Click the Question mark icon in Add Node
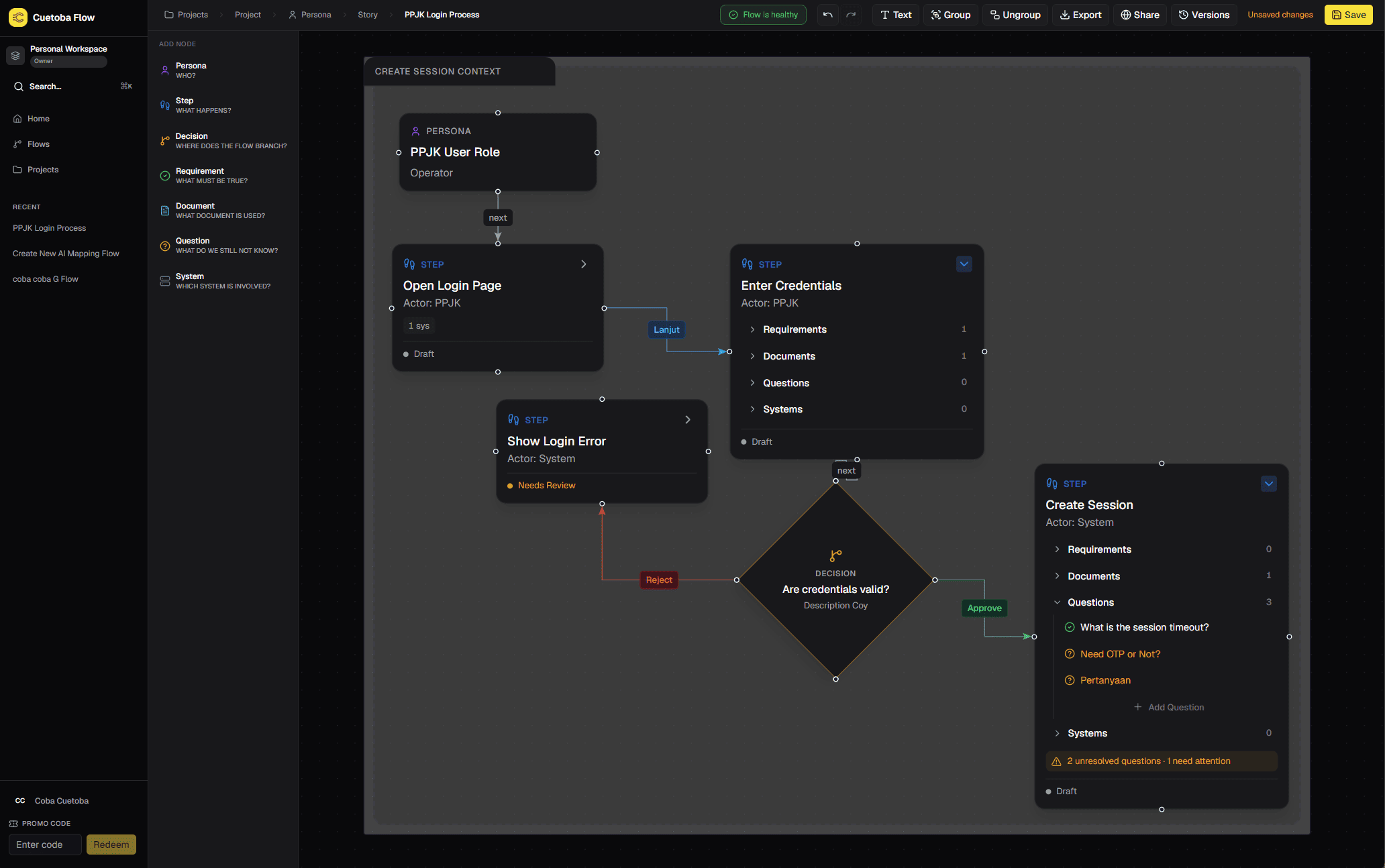The image size is (1385, 868). click(x=165, y=246)
